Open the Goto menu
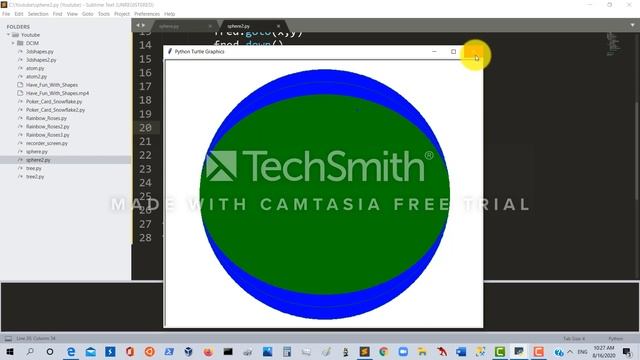 click(x=88, y=14)
